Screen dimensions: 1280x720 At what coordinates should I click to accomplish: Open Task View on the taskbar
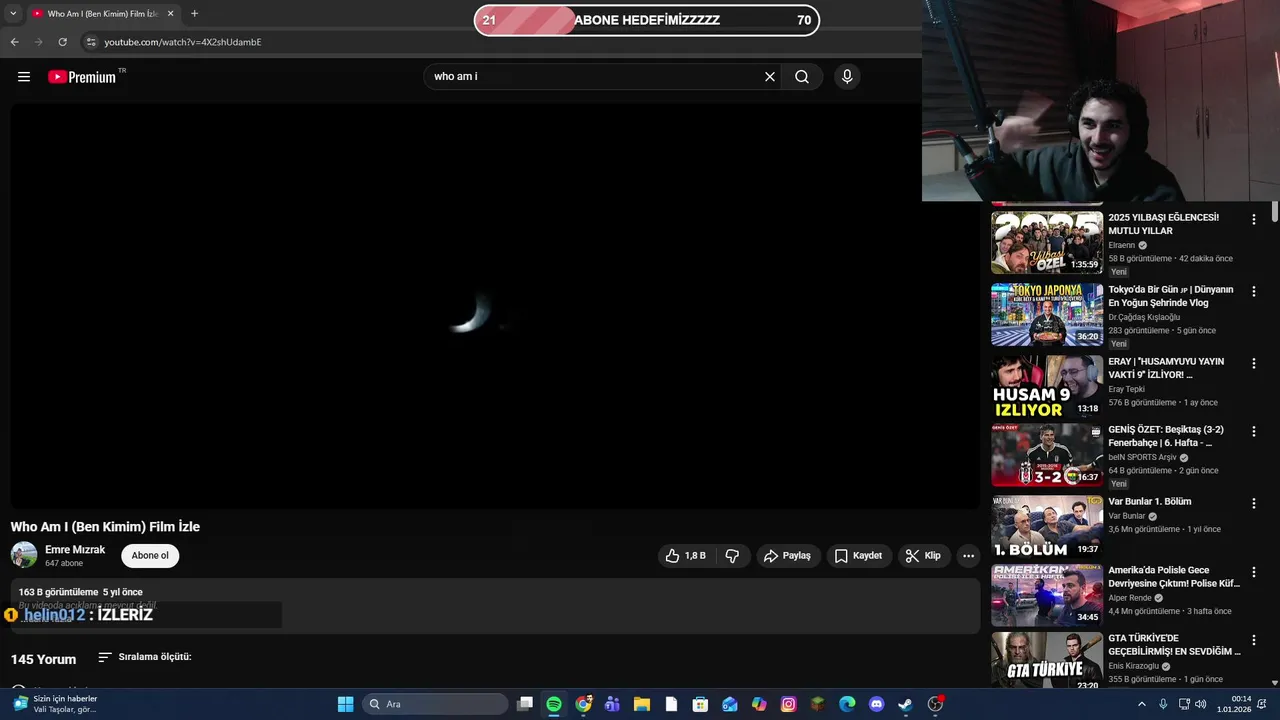[x=525, y=704]
